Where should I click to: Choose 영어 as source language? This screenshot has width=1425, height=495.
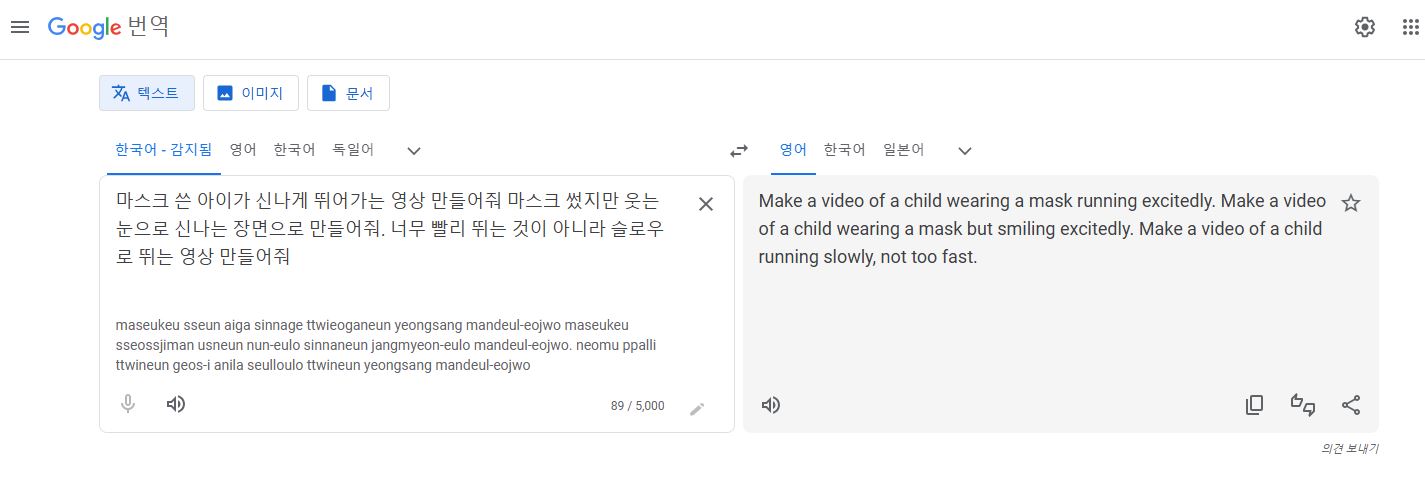[x=243, y=150]
